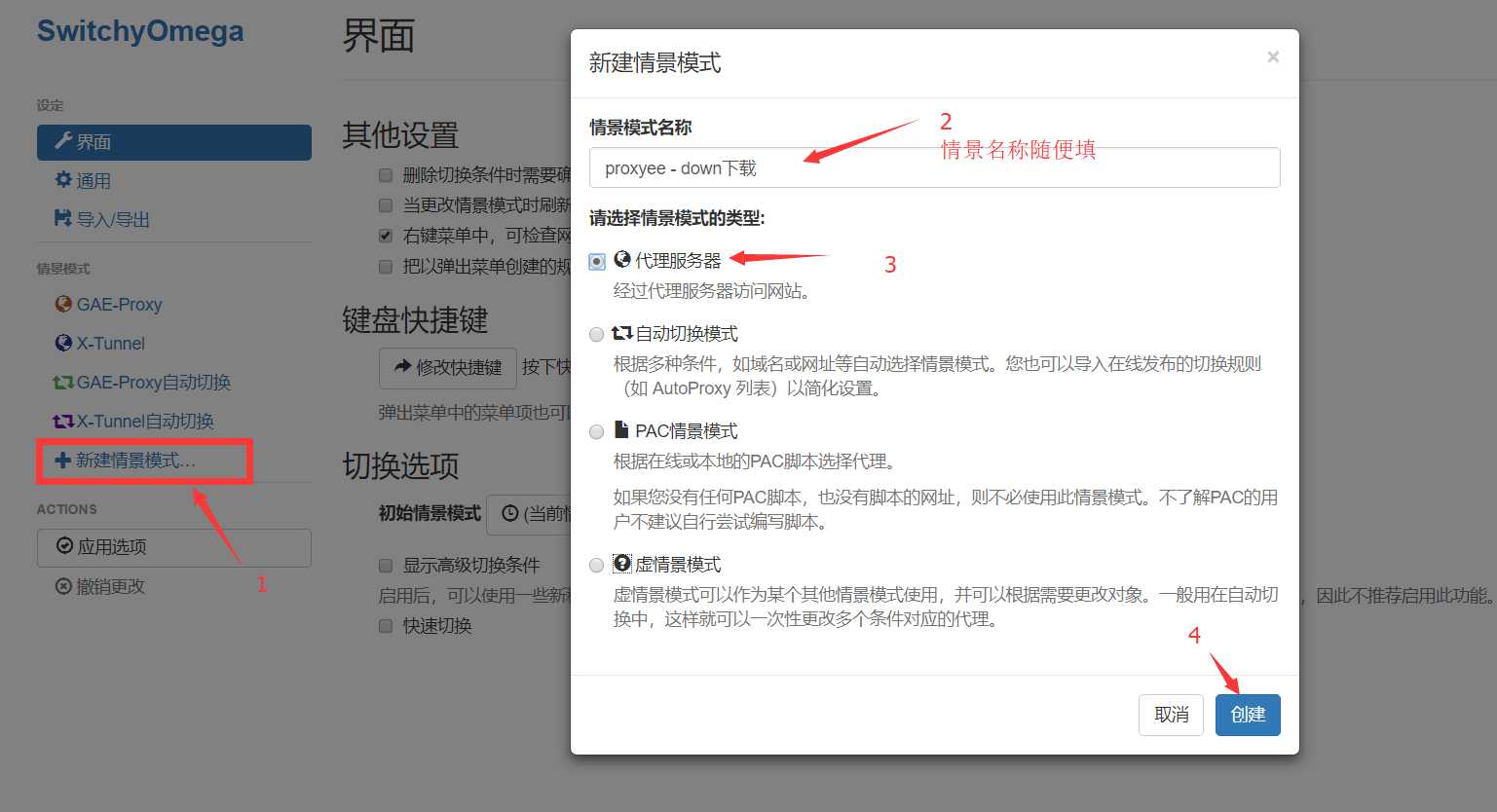Open the 导入/导出 section
The height and width of the screenshot is (812, 1497).
tap(174, 220)
